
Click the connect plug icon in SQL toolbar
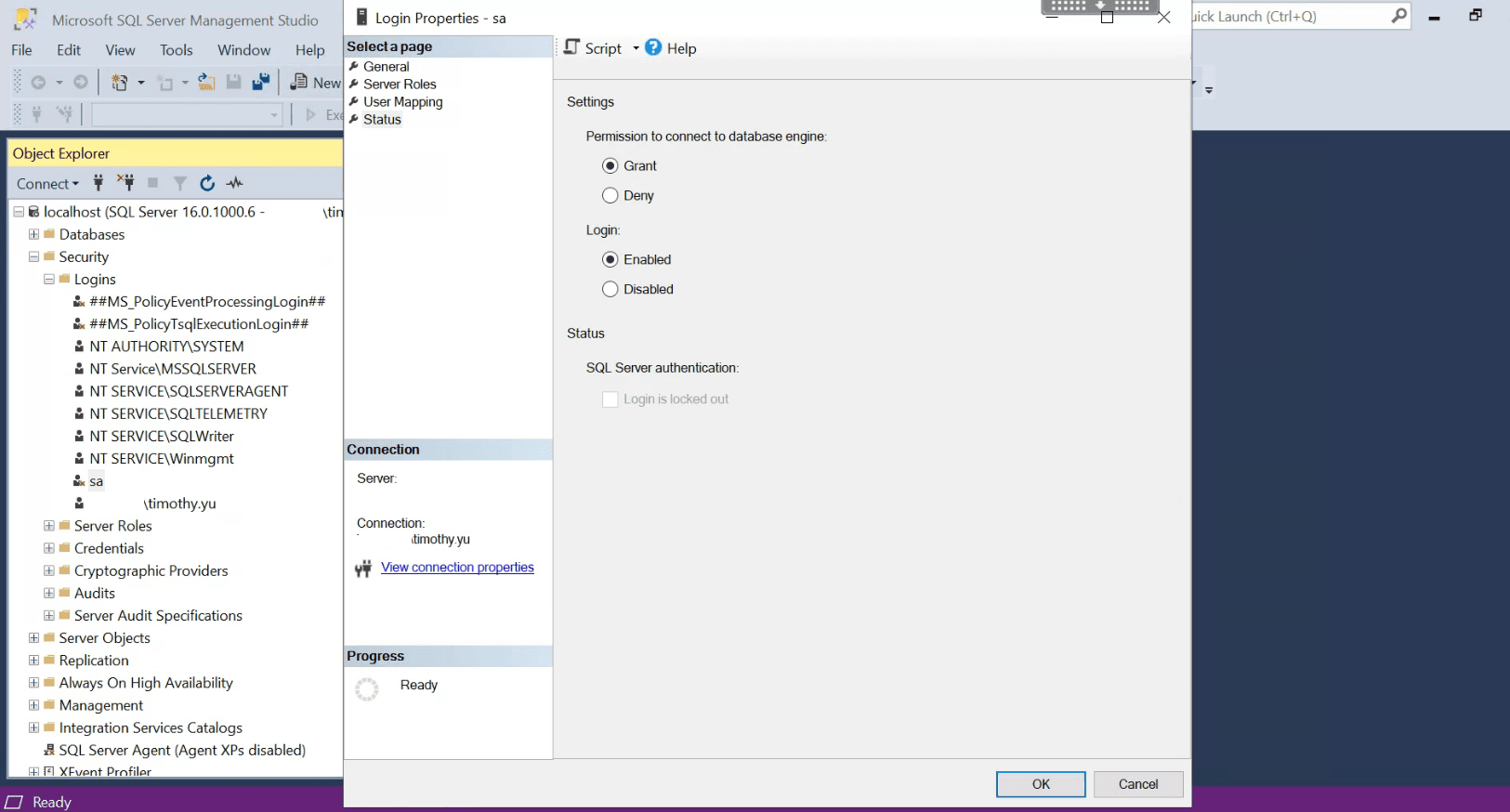tap(37, 114)
